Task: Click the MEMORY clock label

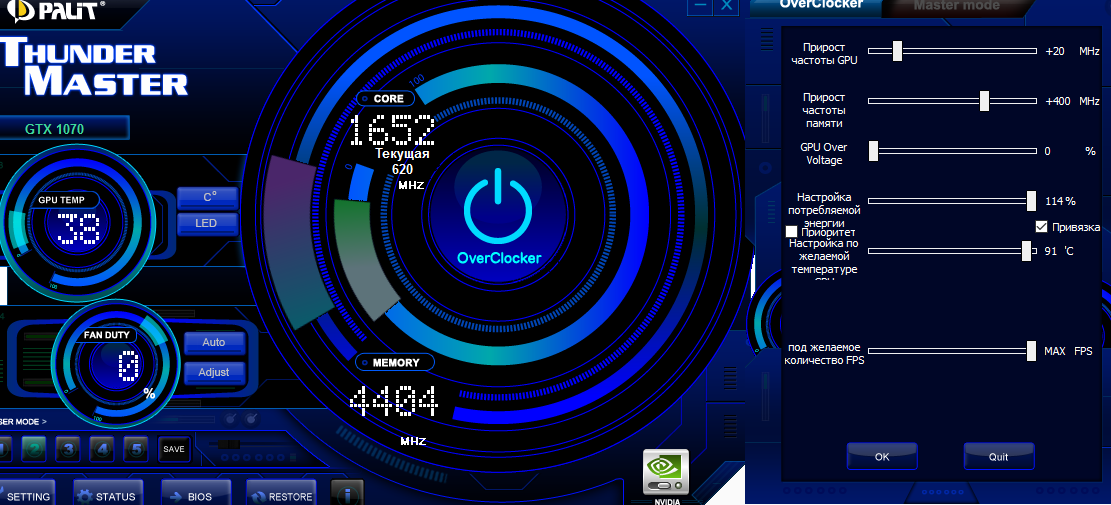Action: pyautogui.click(x=395, y=363)
